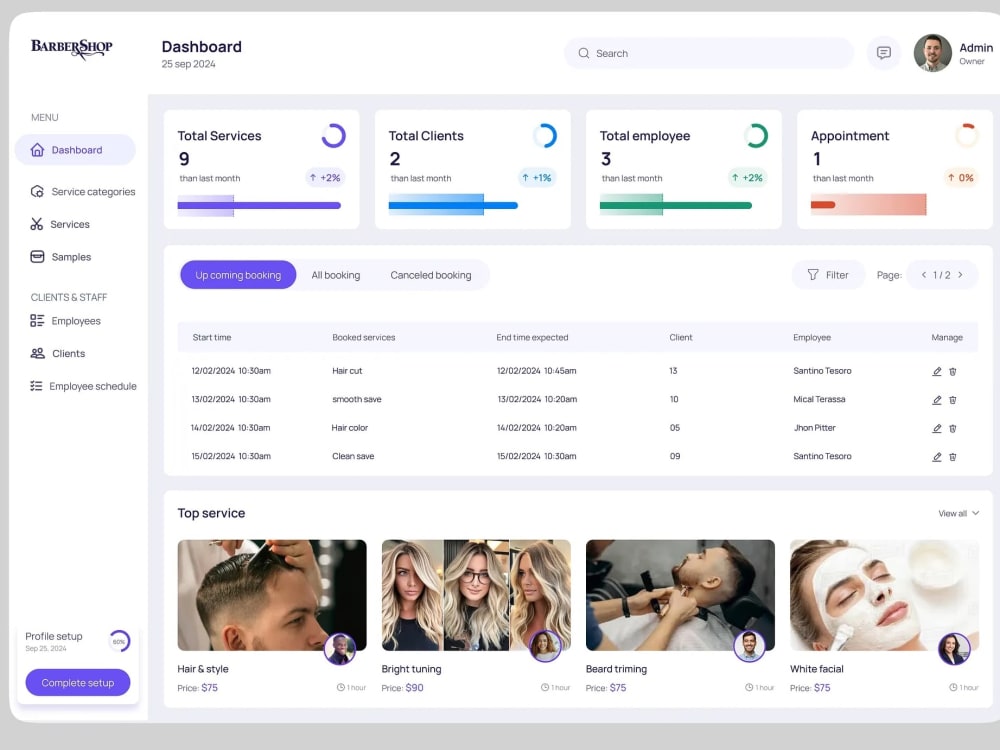The width and height of the screenshot is (1000, 750).
Task: Click the Employee schedule checklist icon
Action: coord(36,386)
